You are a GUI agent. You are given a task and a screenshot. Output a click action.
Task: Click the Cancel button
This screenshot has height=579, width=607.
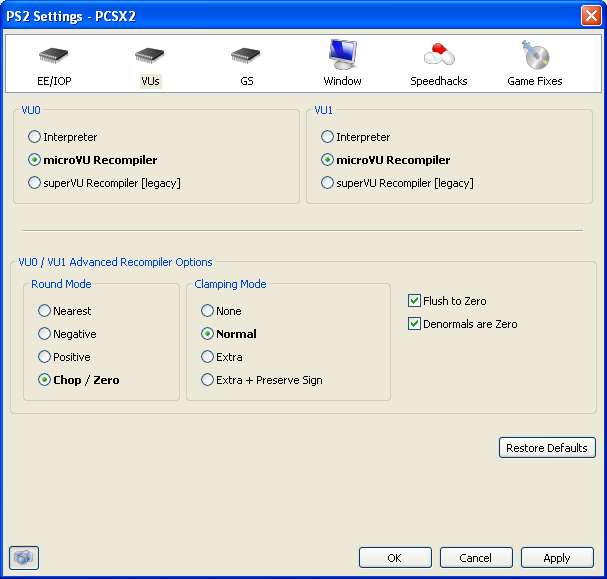(476, 558)
